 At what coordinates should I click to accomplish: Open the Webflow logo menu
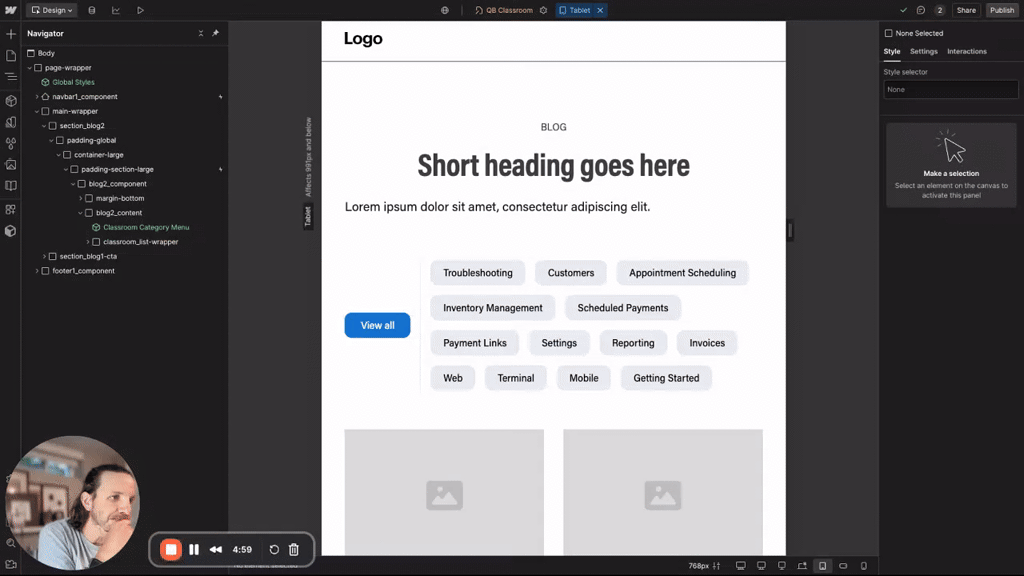10,10
